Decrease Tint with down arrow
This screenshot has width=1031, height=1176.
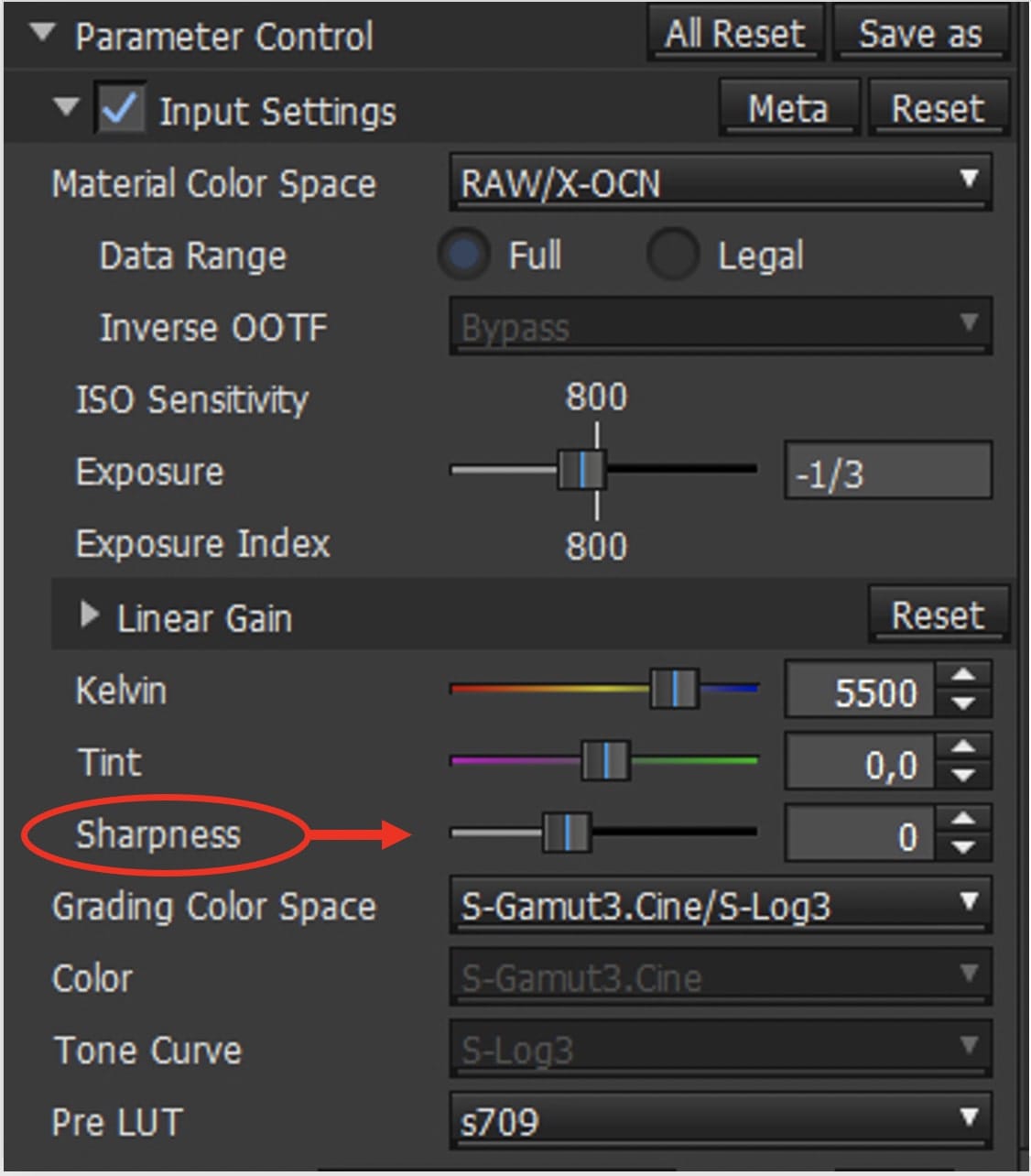pos(962,776)
